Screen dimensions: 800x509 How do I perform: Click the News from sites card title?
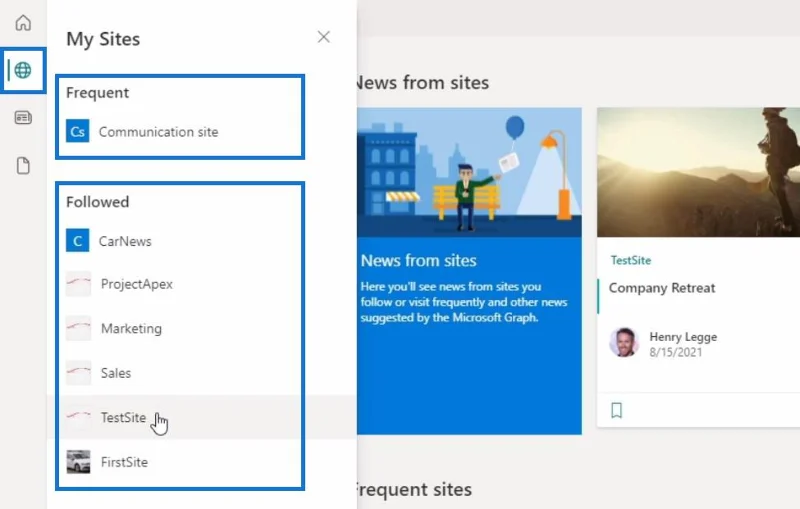click(x=418, y=261)
